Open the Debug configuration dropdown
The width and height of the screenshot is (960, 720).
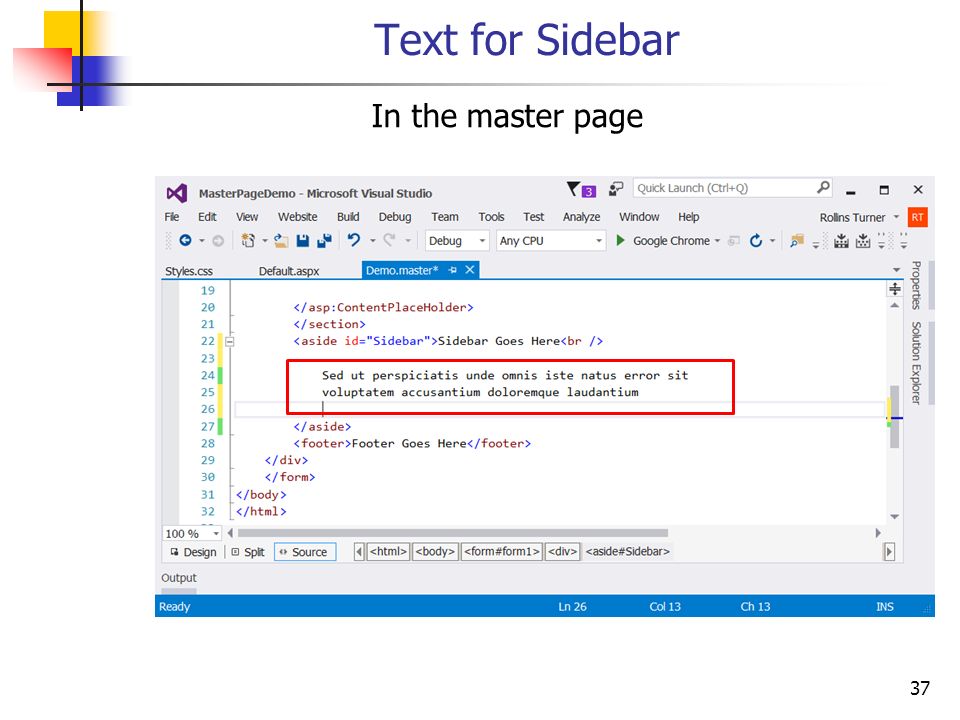pos(457,241)
